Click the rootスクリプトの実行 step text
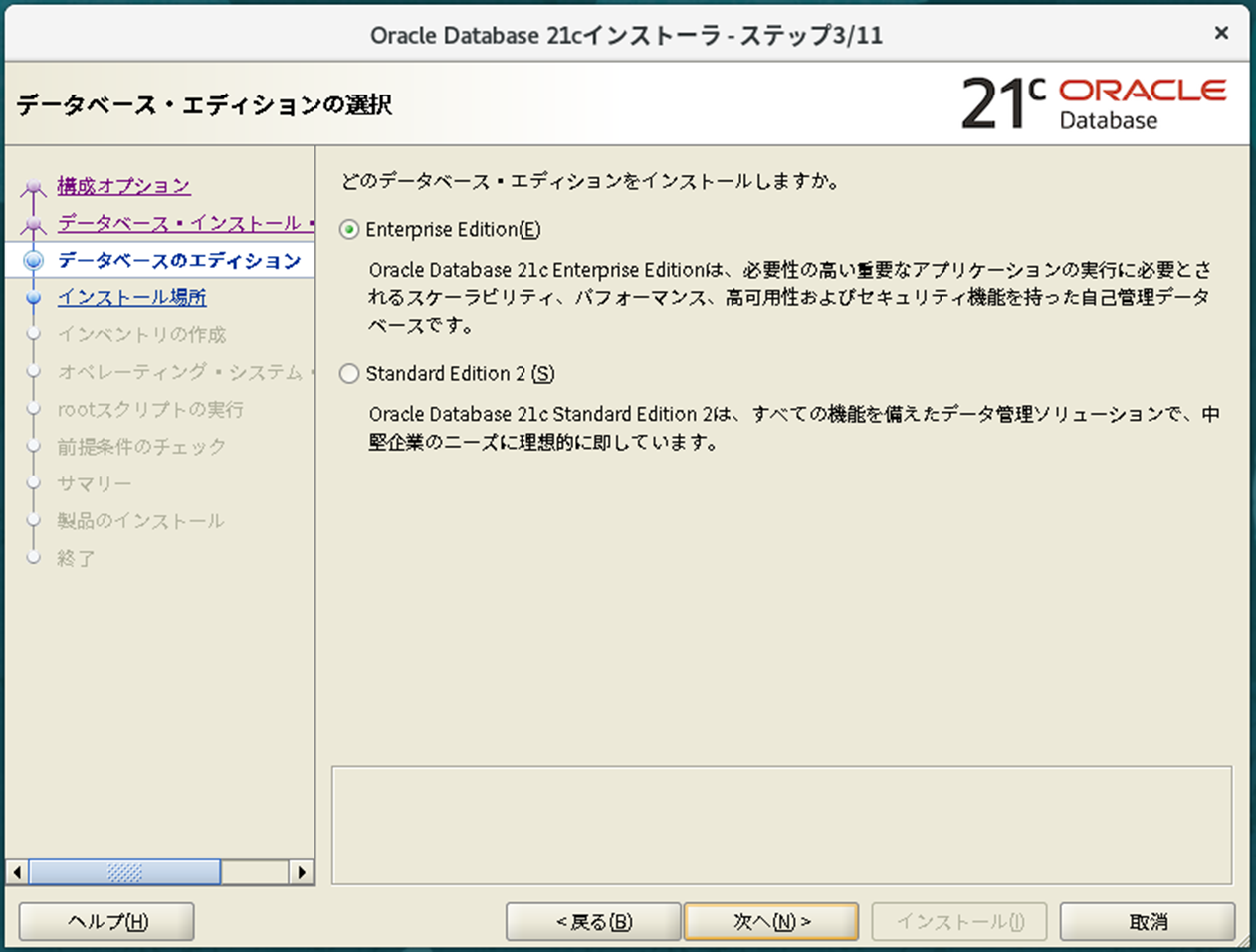The image size is (1256, 952). click(150, 409)
